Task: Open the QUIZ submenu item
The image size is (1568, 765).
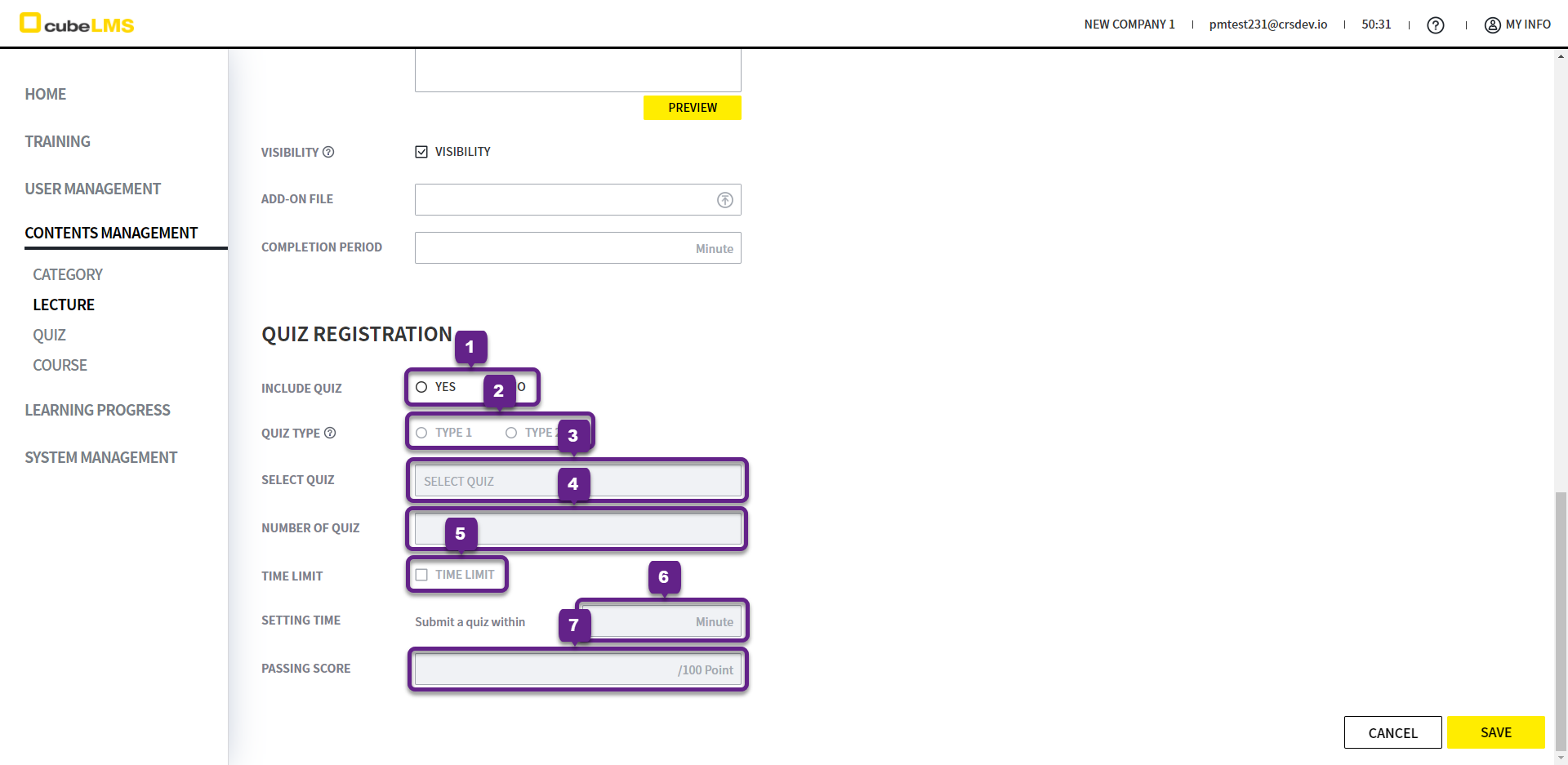Action: (x=49, y=336)
